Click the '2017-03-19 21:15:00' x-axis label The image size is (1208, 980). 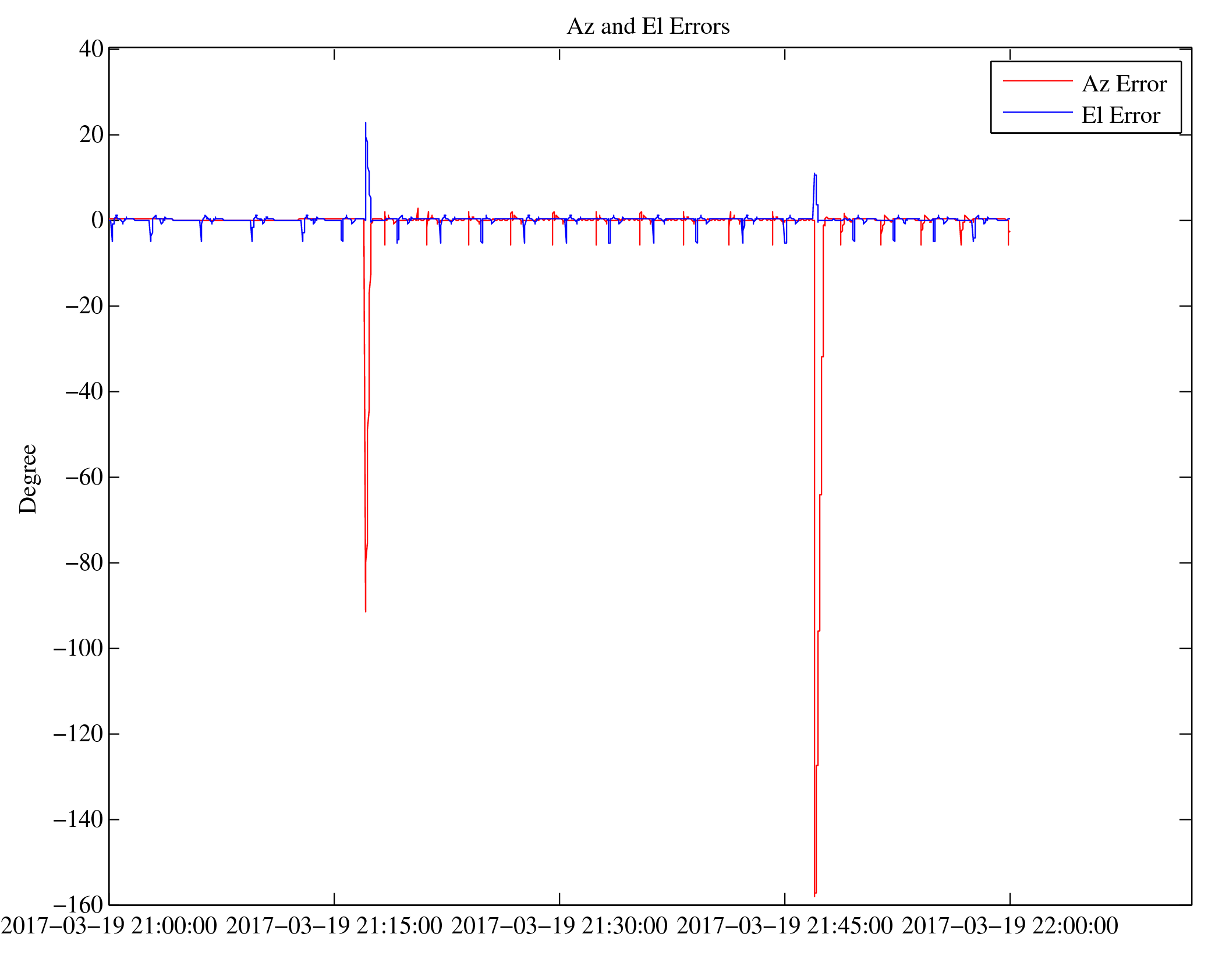click(x=334, y=926)
